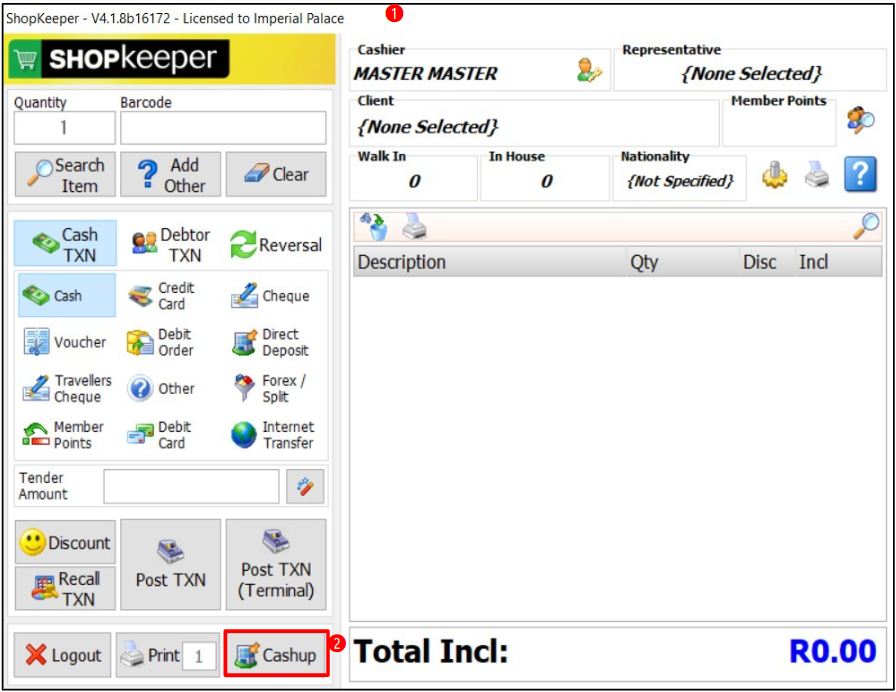Select the Cash TXN transaction type
Screen dimensions: 896x692
(65, 244)
